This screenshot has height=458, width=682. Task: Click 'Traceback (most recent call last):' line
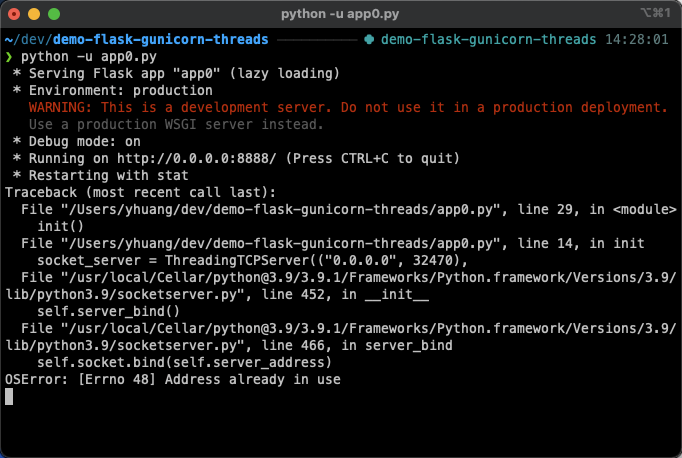coord(140,193)
